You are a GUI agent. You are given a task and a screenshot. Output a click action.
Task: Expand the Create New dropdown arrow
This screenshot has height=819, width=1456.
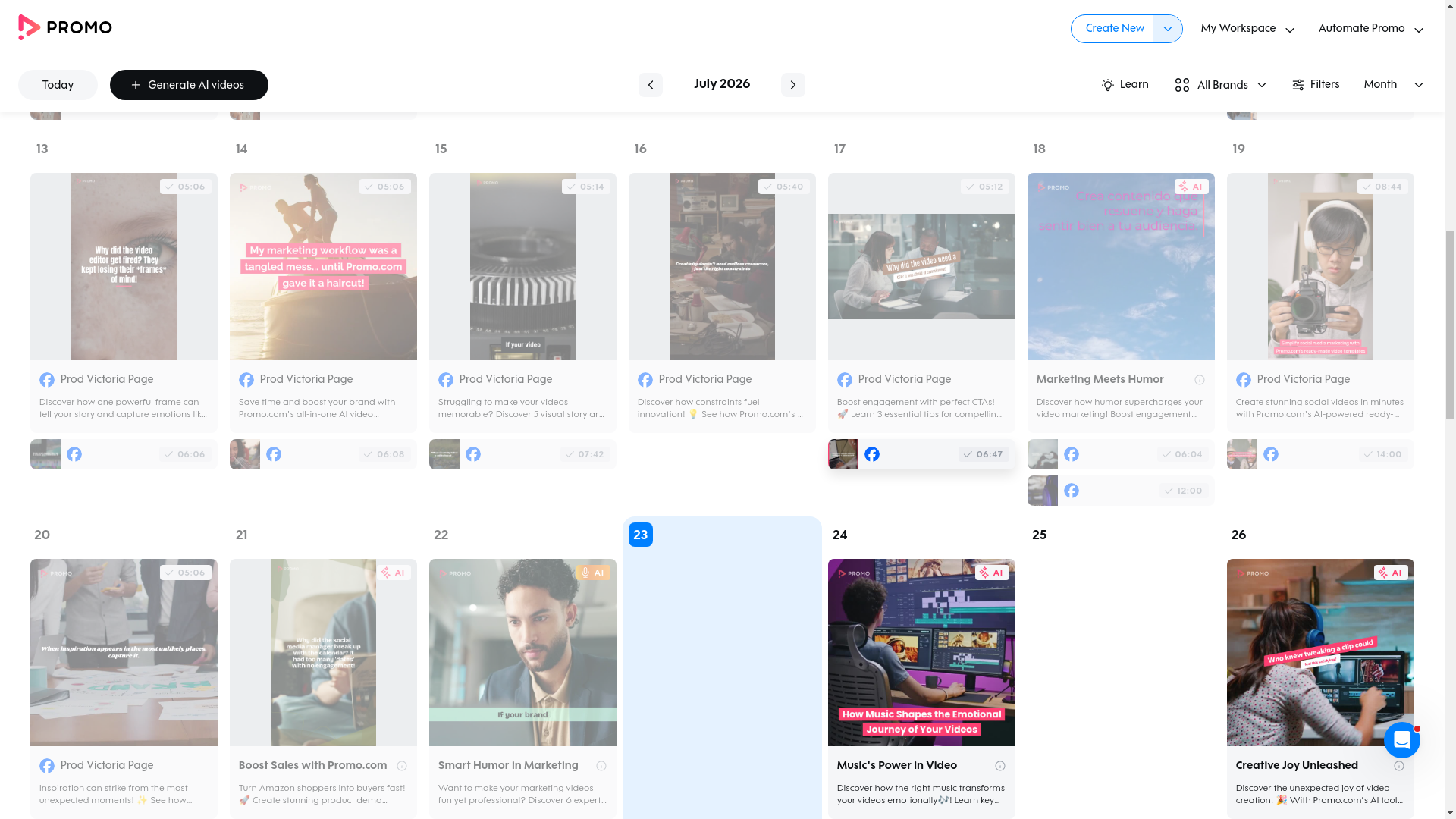coord(1167,29)
